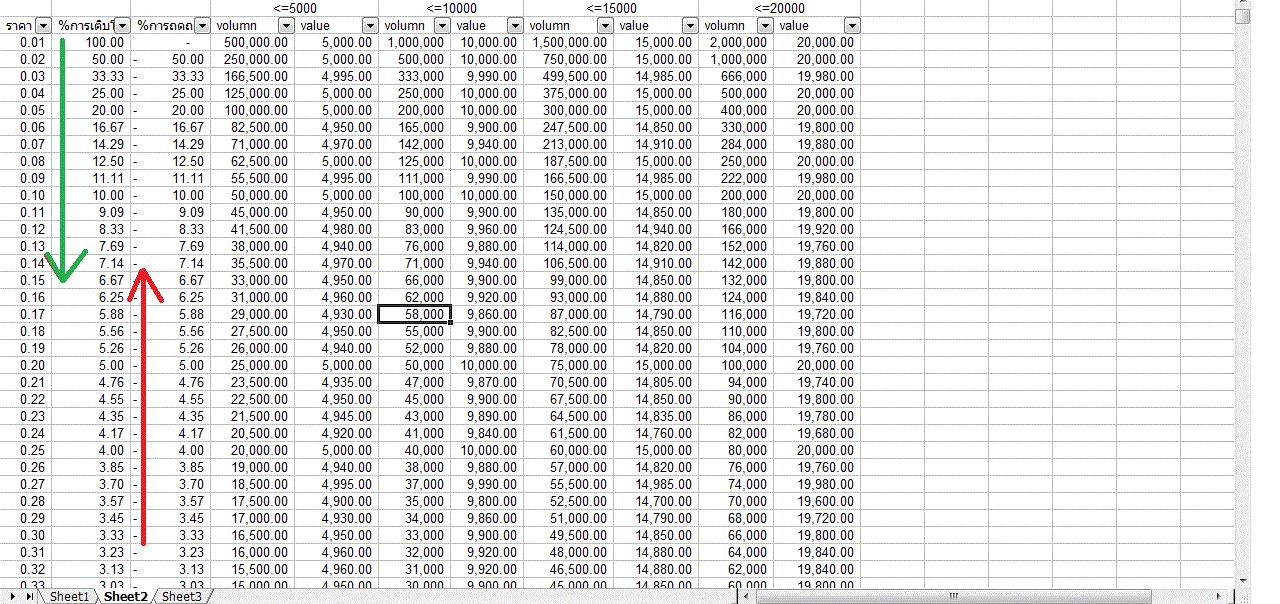Open value filter dropdown under <=20000
This screenshot has height=604, width=1280.
click(x=852, y=25)
